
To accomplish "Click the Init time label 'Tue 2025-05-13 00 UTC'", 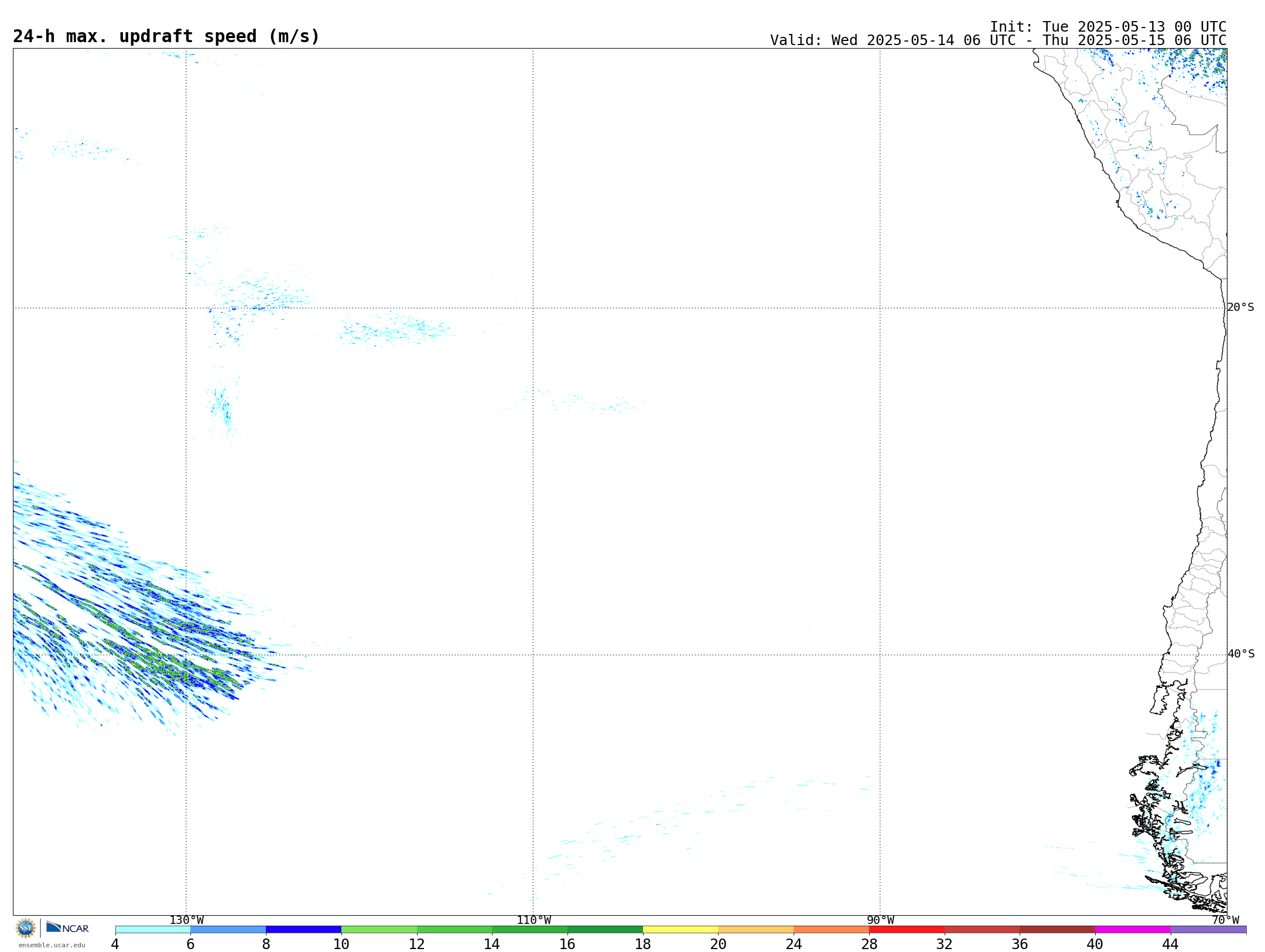I will pos(1134,27).
